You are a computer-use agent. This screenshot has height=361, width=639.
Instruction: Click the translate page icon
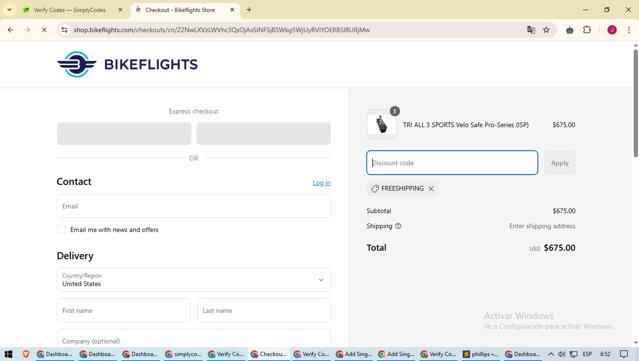pyautogui.click(x=531, y=30)
